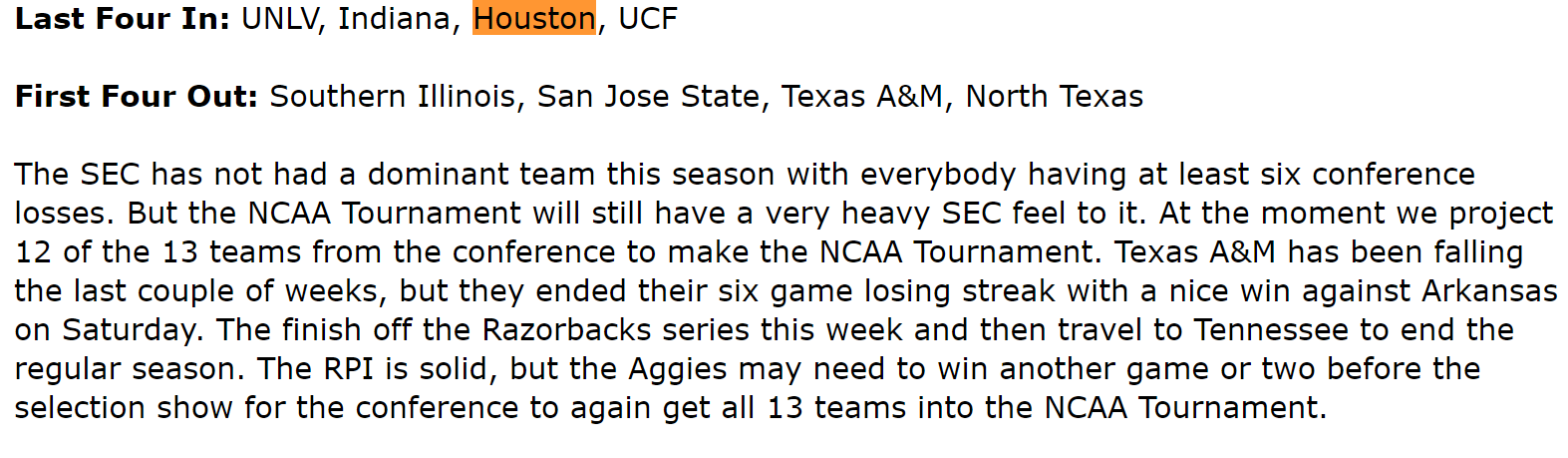1568x458 pixels.
Task: Click the bold 'First Four Out:' label
Action: (x=137, y=96)
